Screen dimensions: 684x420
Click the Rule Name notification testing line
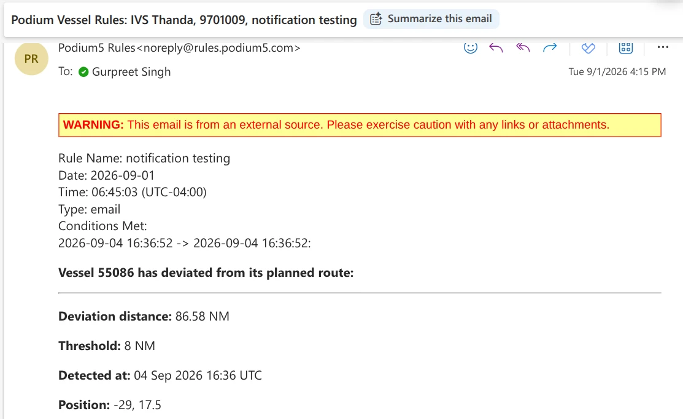(x=144, y=158)
